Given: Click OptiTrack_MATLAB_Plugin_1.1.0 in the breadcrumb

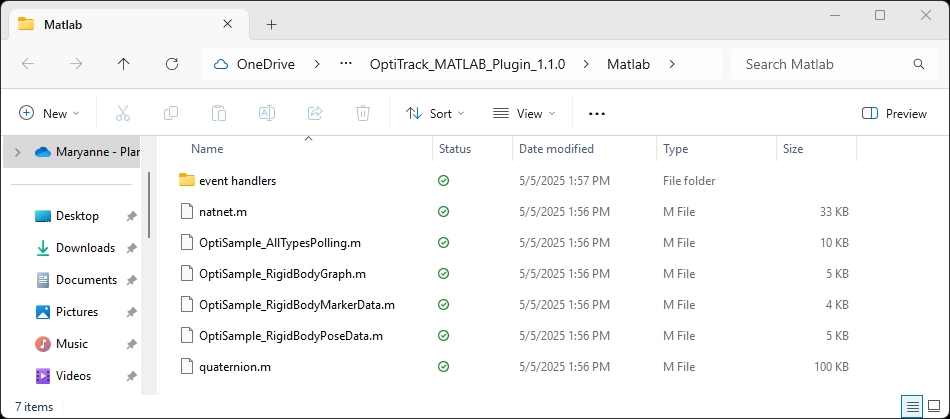Looking at the screenshot, I should (480, 64).
